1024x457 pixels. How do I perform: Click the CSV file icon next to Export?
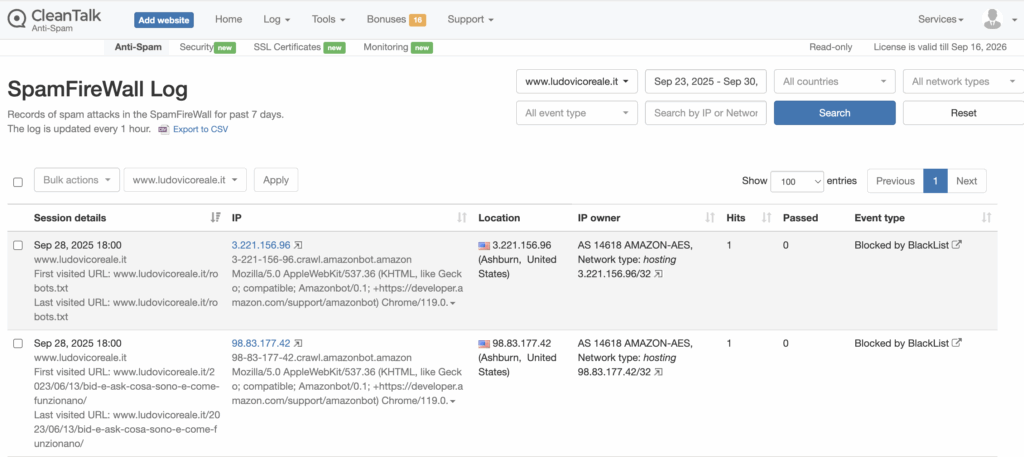(164, 129)
